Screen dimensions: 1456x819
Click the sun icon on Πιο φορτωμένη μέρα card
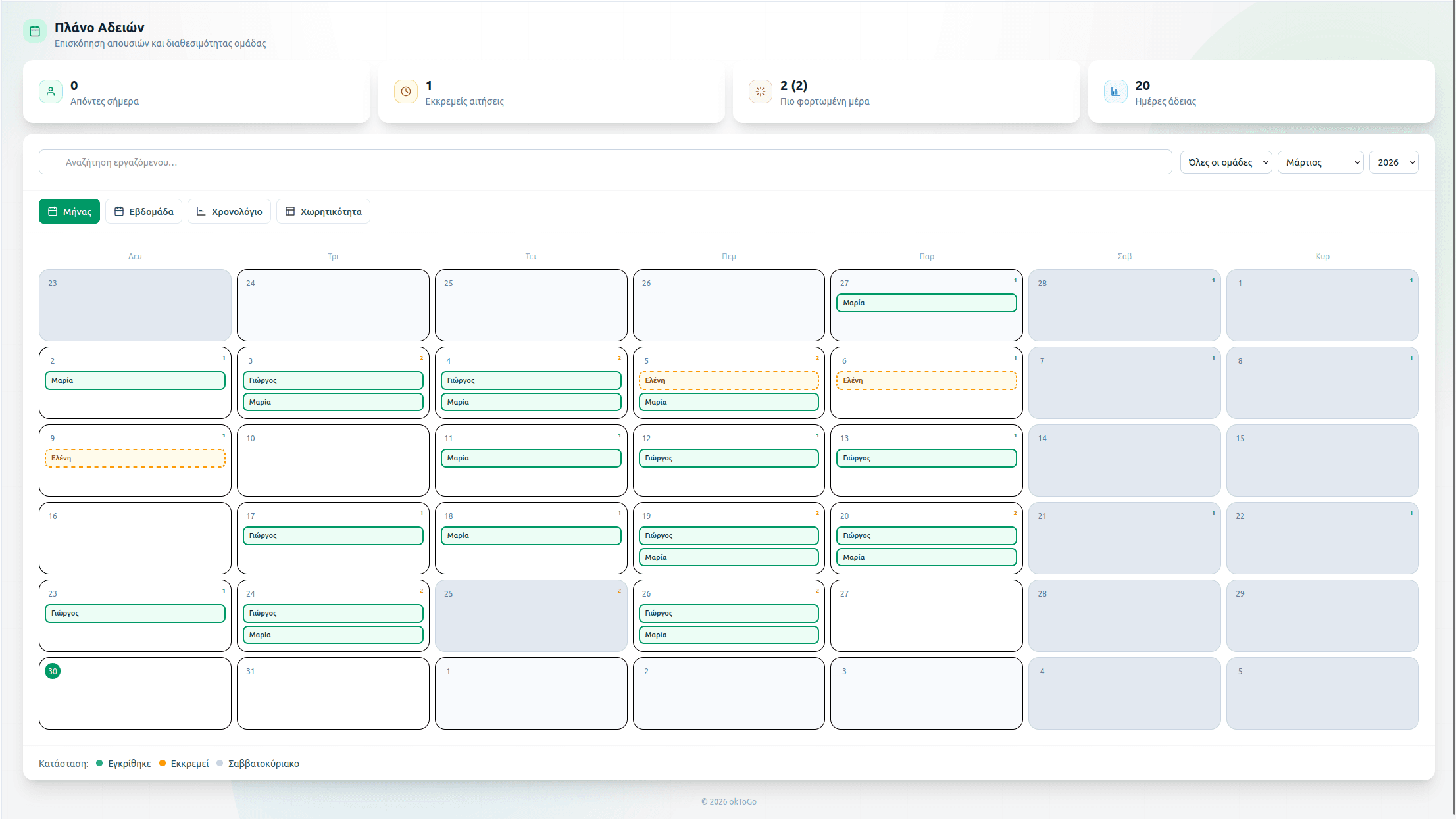coord(761,91)
